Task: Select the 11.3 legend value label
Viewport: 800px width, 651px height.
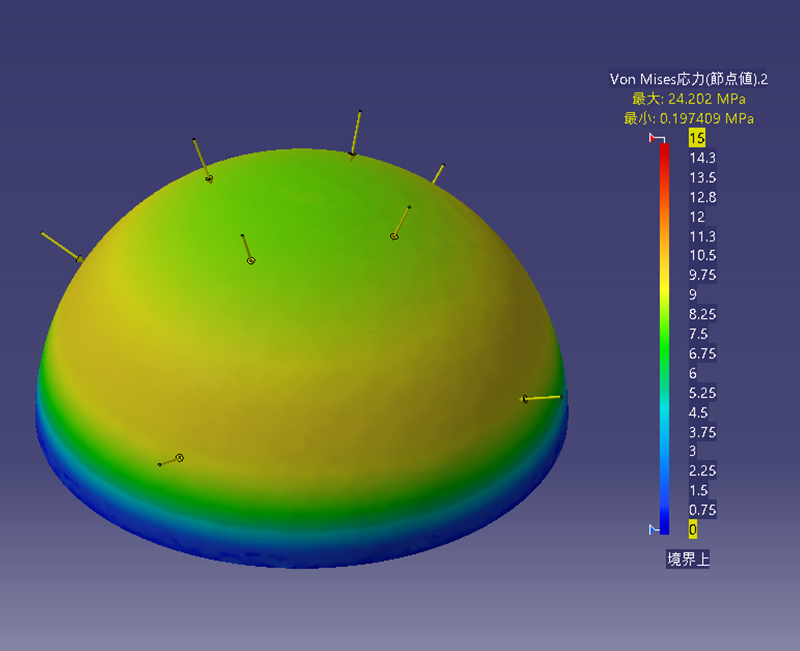Action: [702, 236]
